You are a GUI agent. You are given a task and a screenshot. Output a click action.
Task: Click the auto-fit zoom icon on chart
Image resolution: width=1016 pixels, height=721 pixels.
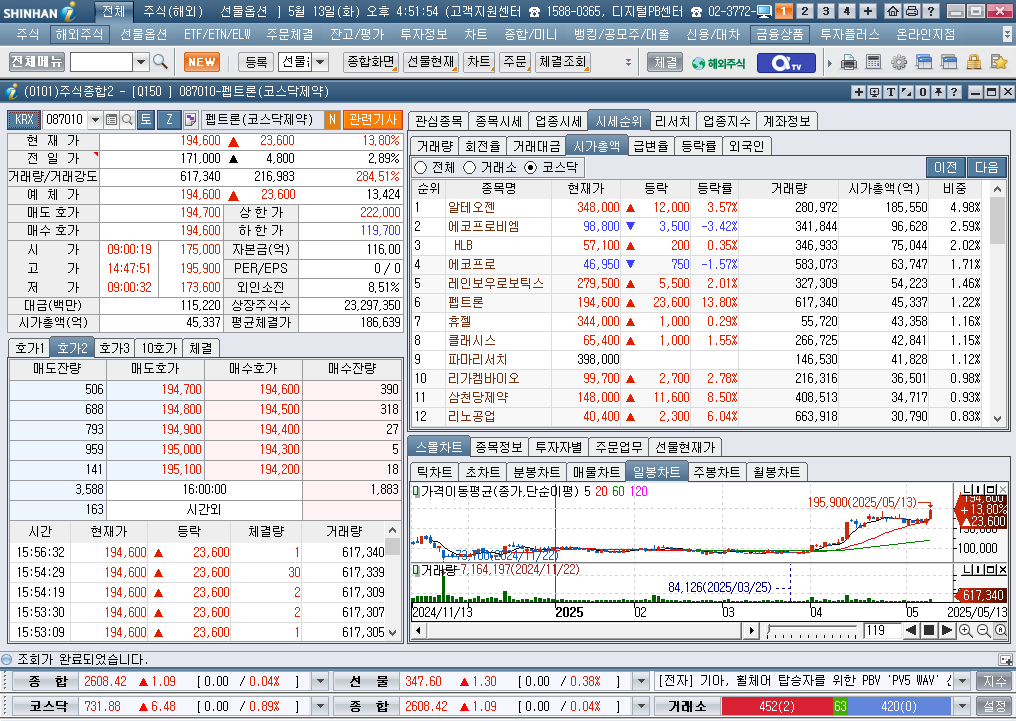pos(1000,630)
